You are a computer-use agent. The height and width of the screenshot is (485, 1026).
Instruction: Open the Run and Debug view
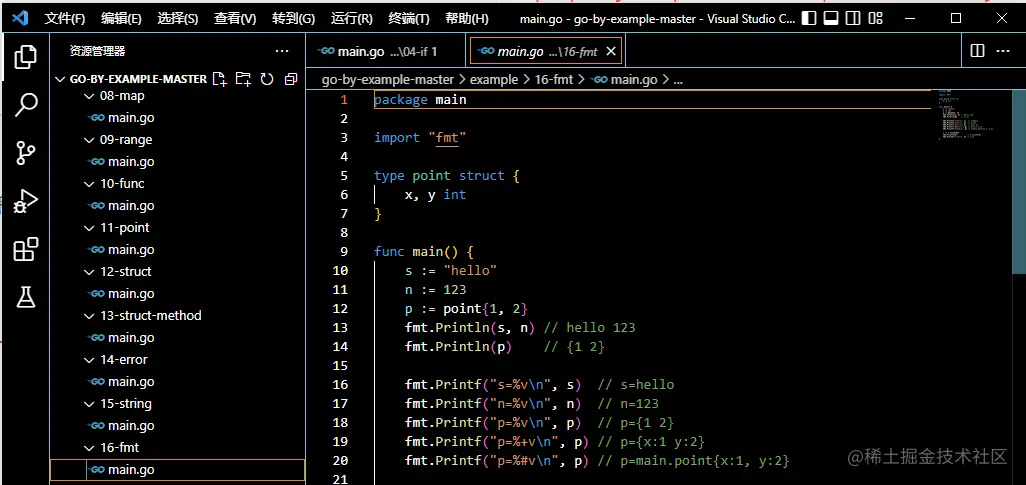click(x=26, y=201)
